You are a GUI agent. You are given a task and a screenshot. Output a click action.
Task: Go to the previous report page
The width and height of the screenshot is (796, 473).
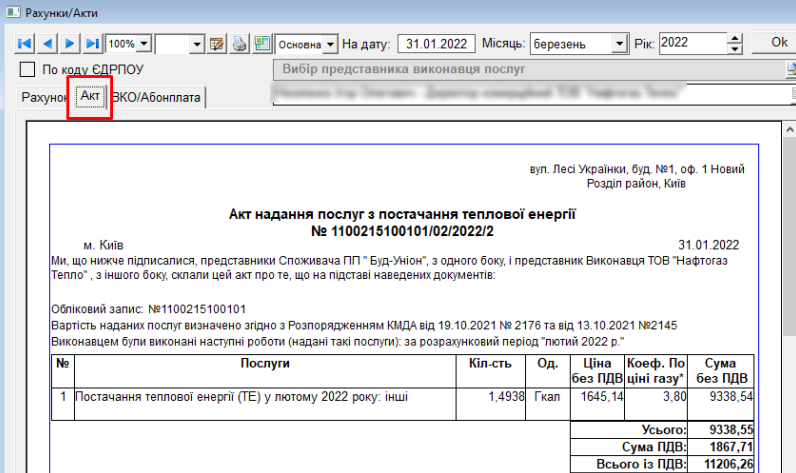48,44
